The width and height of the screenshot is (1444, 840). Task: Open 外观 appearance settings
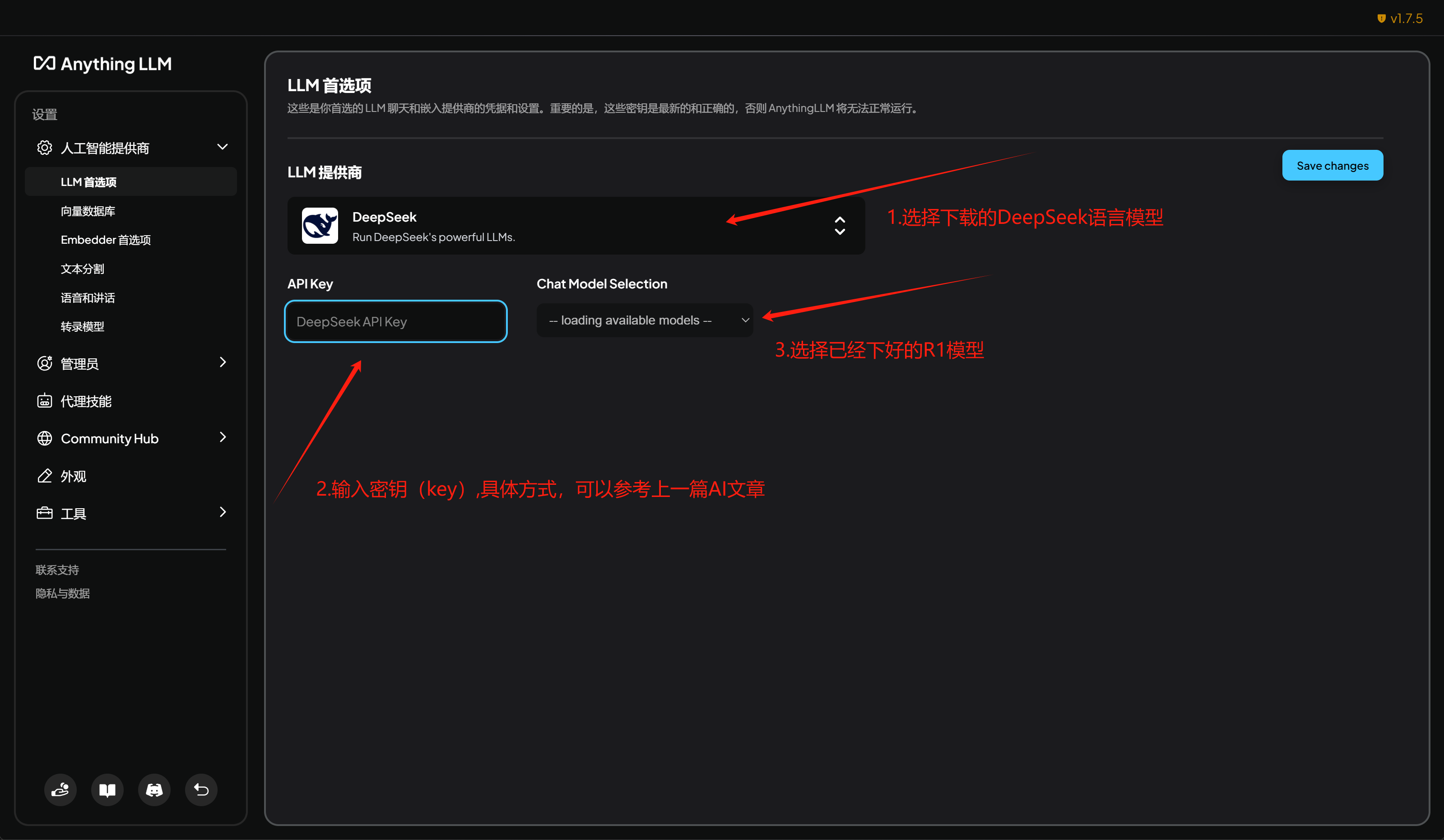(73, 476)
